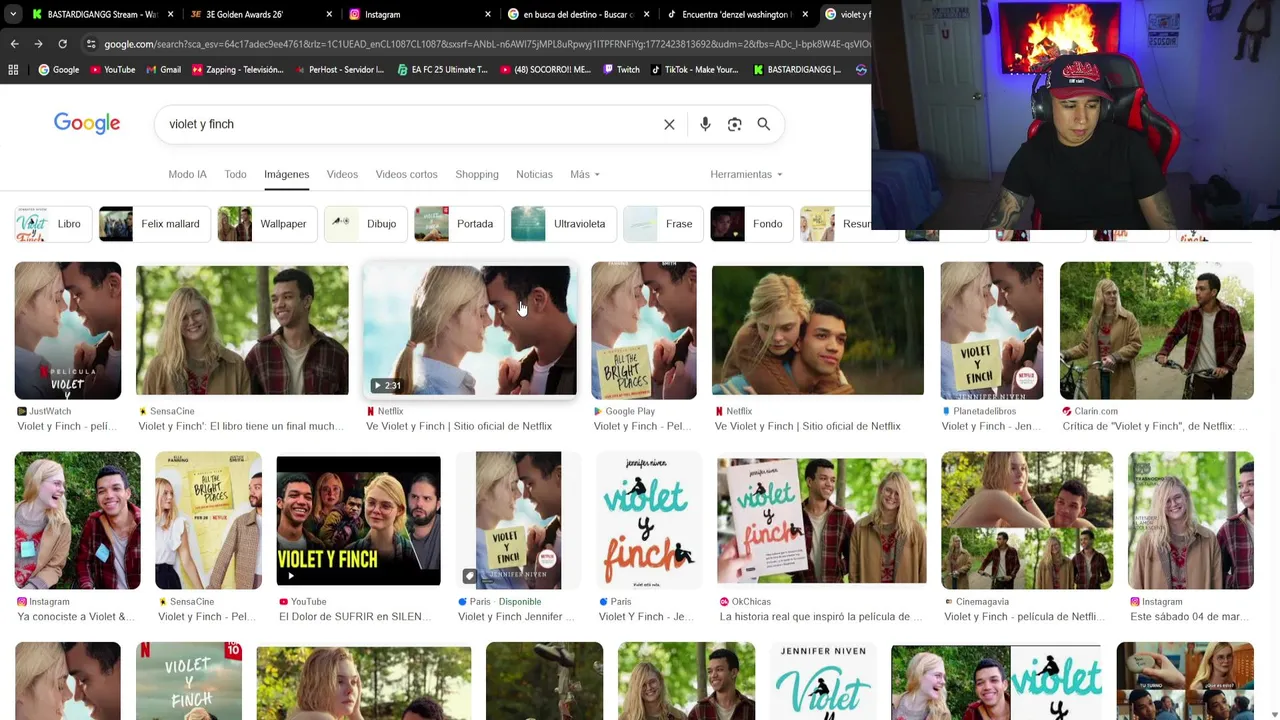Open the (48) SOCORRO!! bookmark
Image resolution: width=1280 pixels, height=720 pixels.
(544, 70)
